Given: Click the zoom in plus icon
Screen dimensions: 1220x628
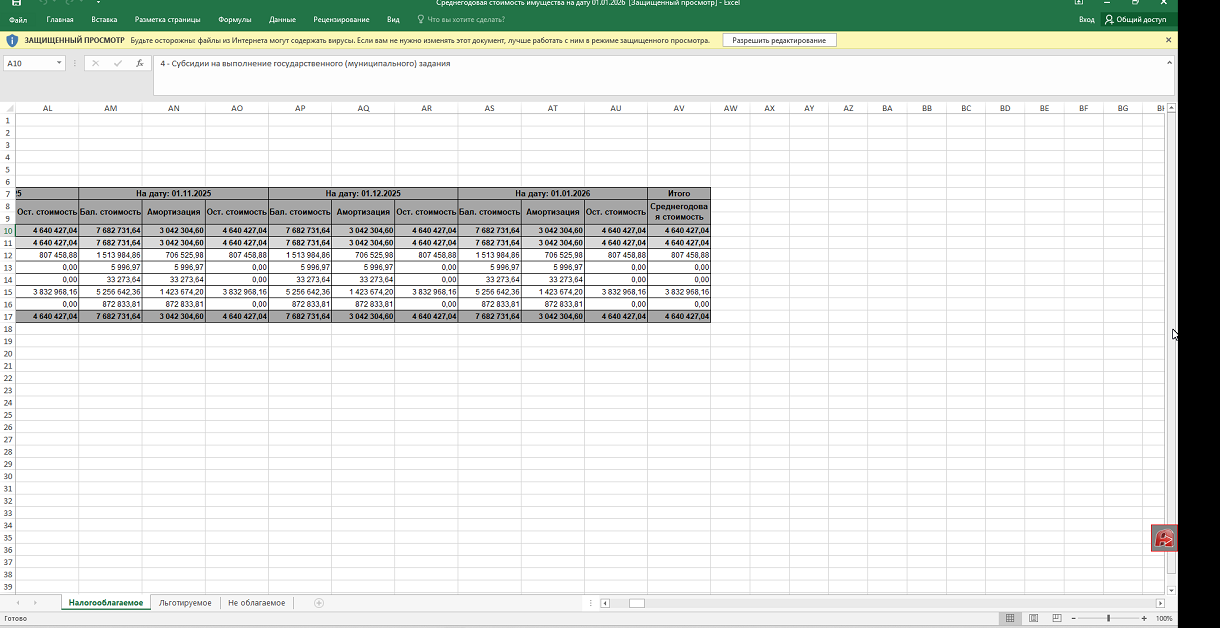Looking at the screenshot, I should coord(1143,619).
